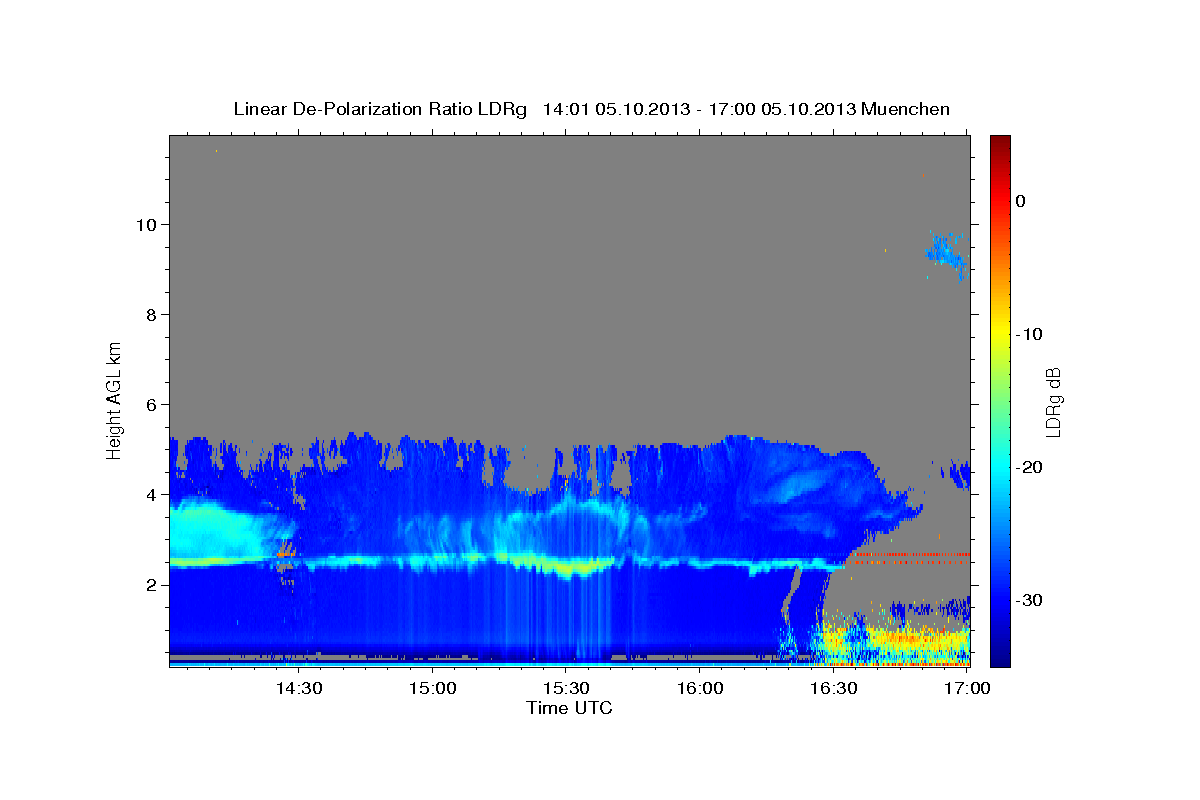The image size is (1200, 800).
Task: Click the colorbar value label -30
Action: point(1030,600)
